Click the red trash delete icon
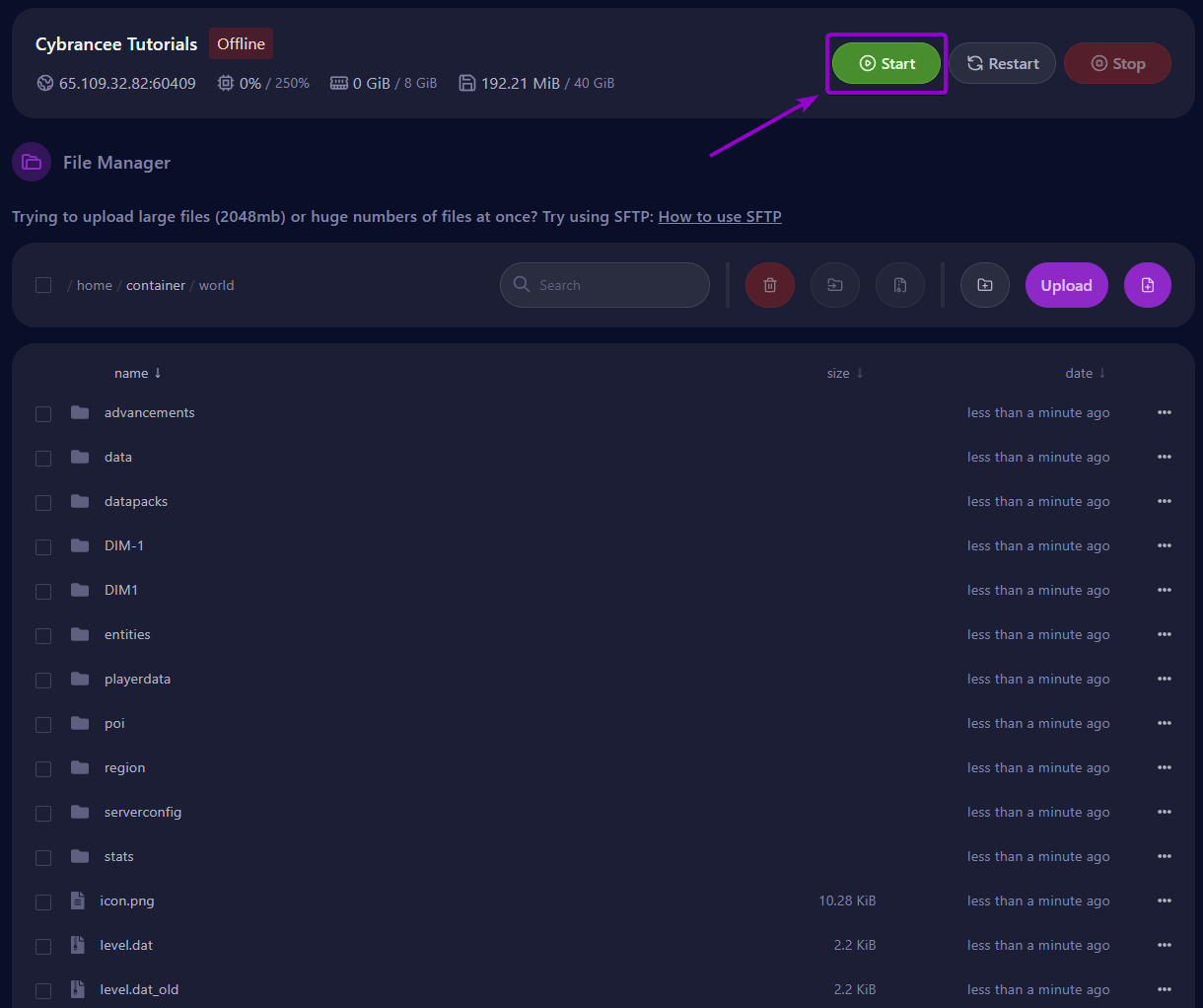Image resolution: width=1203 pixels, height=1008 pixels. 770,285
